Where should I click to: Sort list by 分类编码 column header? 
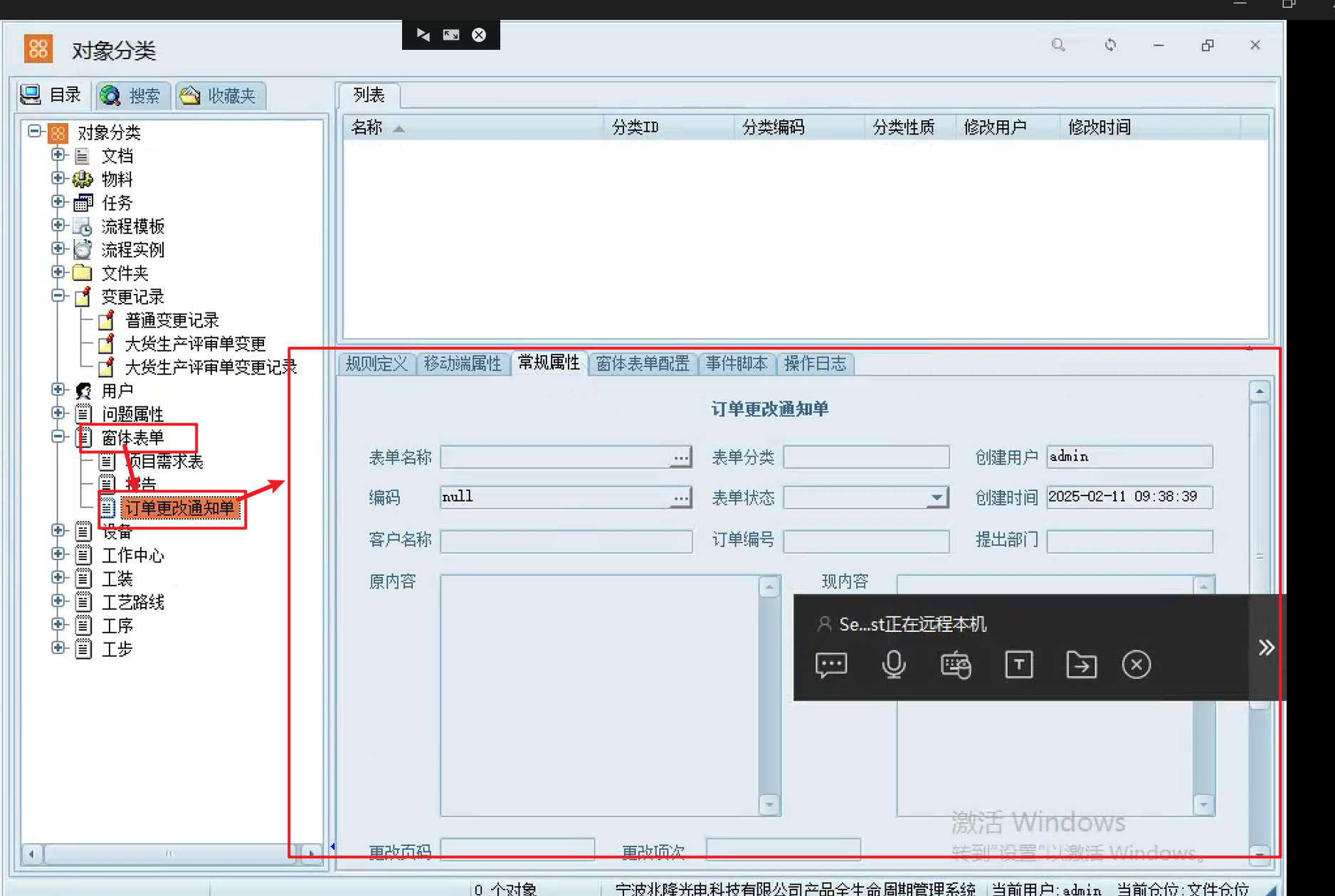click(798, 127)
